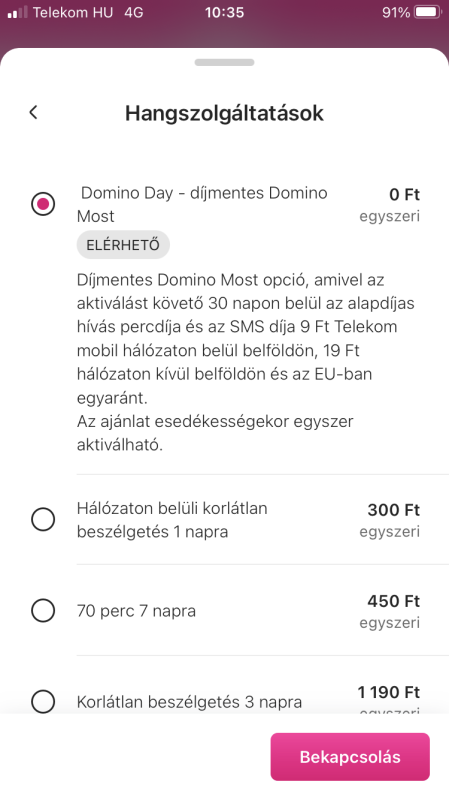This screenshot has height=800, width=449.
Task: Tap the 300 Ft price label
Action: [x=393, y=510]
